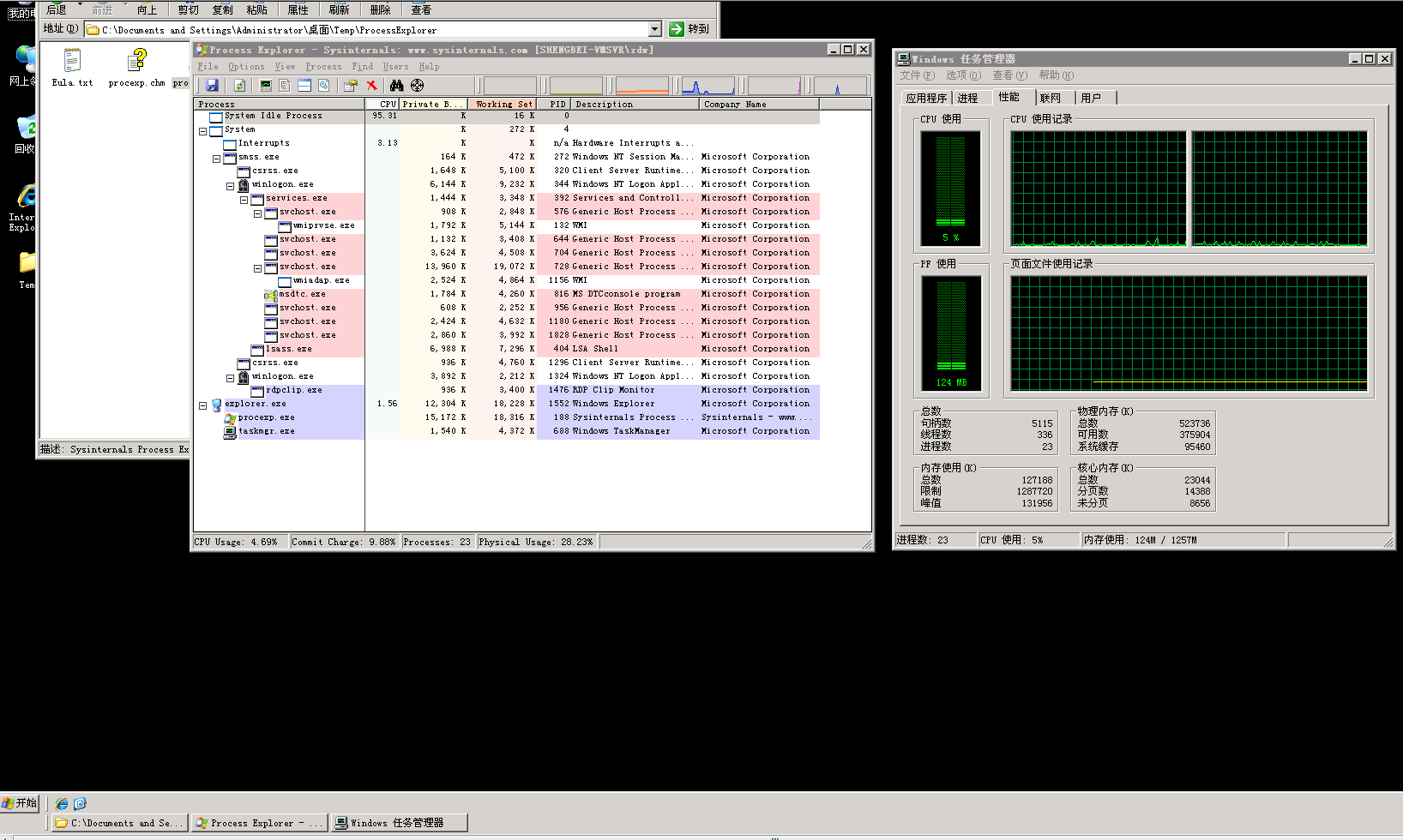
Task: Collapse the services.exe tree node
Action: coord(244,200)
